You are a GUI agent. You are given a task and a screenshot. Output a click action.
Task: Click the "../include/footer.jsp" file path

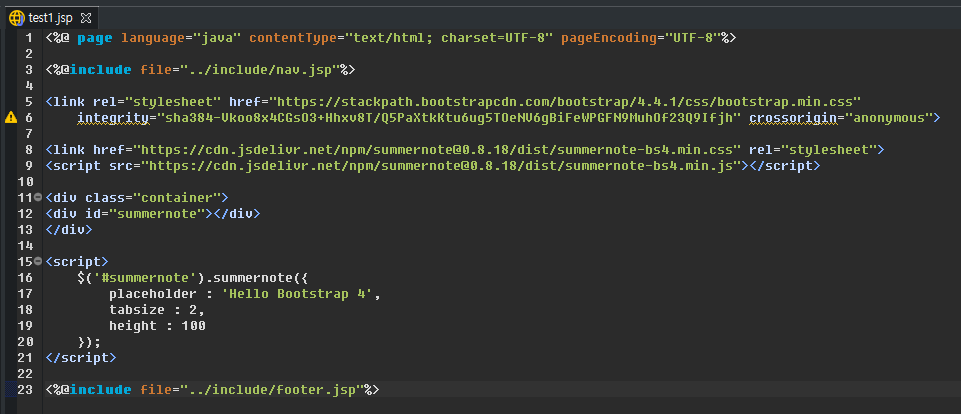pos(272,389)
